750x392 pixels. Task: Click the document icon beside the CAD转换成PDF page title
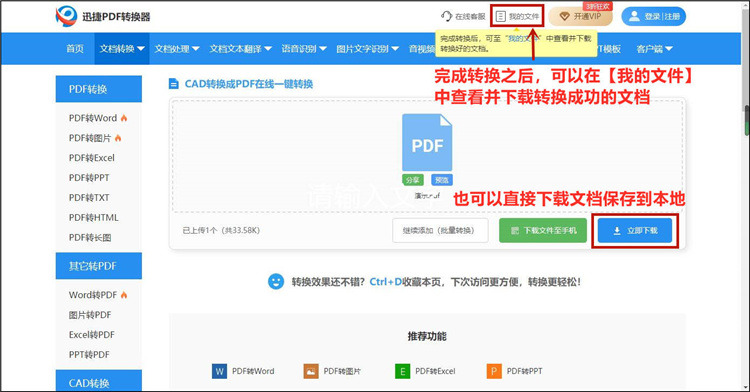(x=174, y=84)
